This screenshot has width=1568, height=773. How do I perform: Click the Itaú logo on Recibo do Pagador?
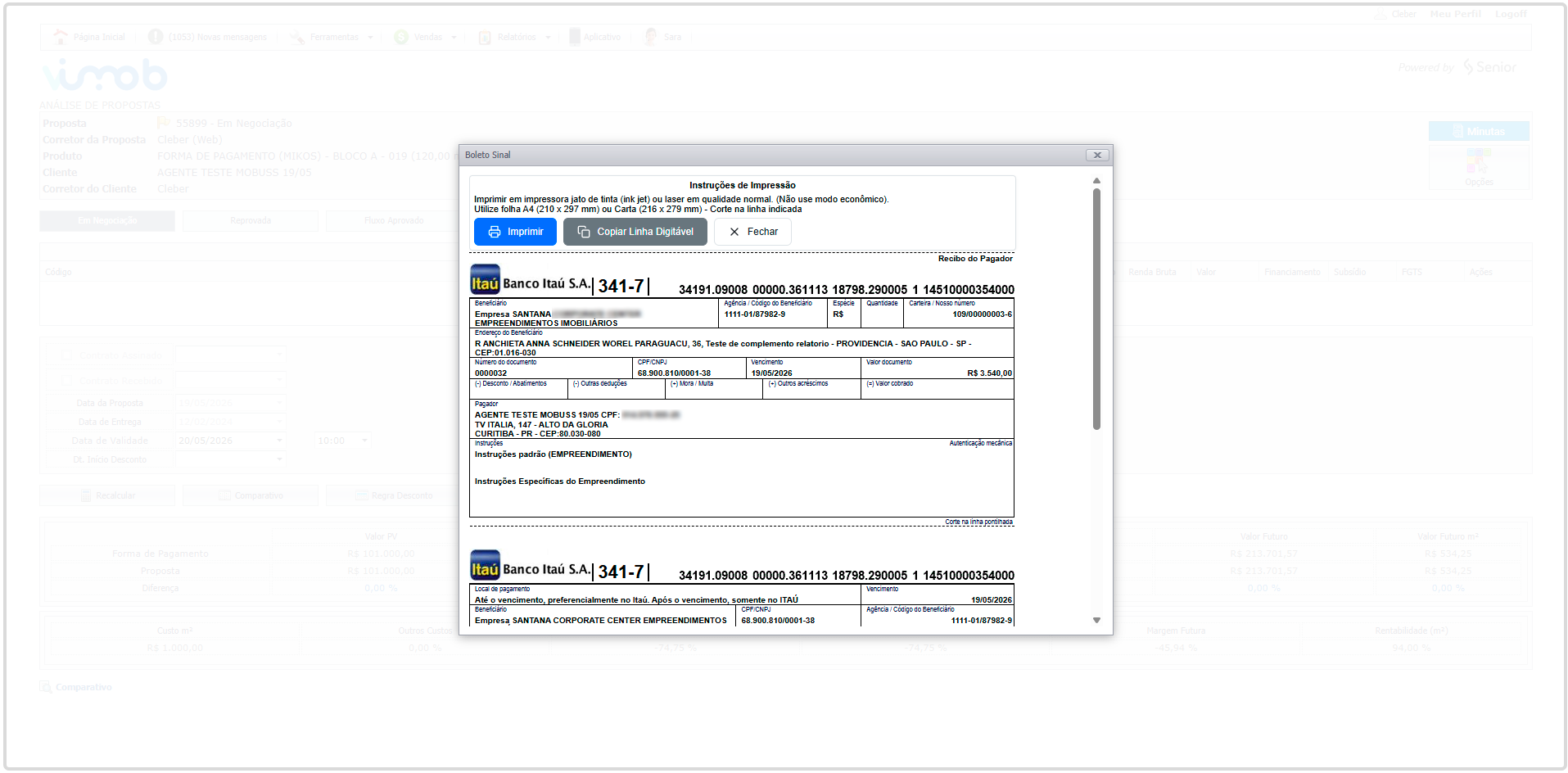pyautogui.click(x=485, y=280)
